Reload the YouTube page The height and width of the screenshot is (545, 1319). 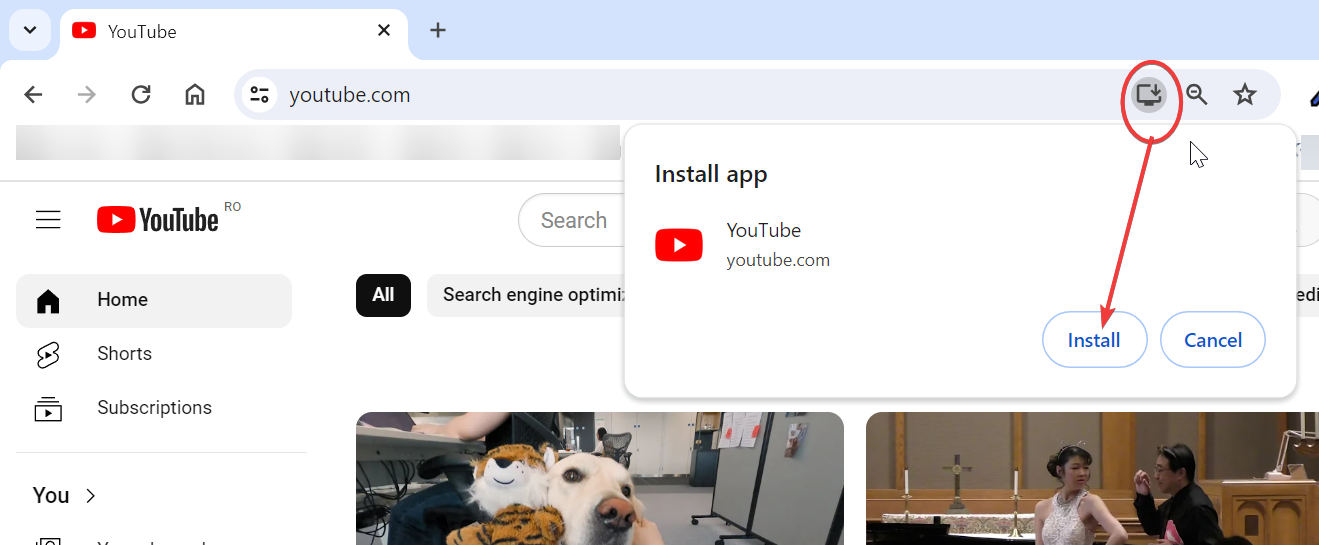(141, 95)
